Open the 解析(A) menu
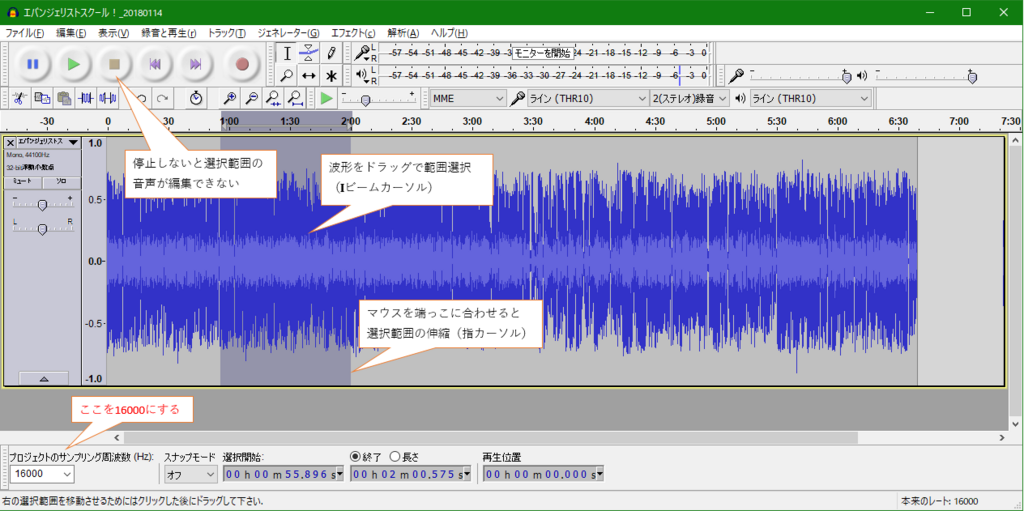Viewport: 1024px width, 511px height. pos(403,33)
